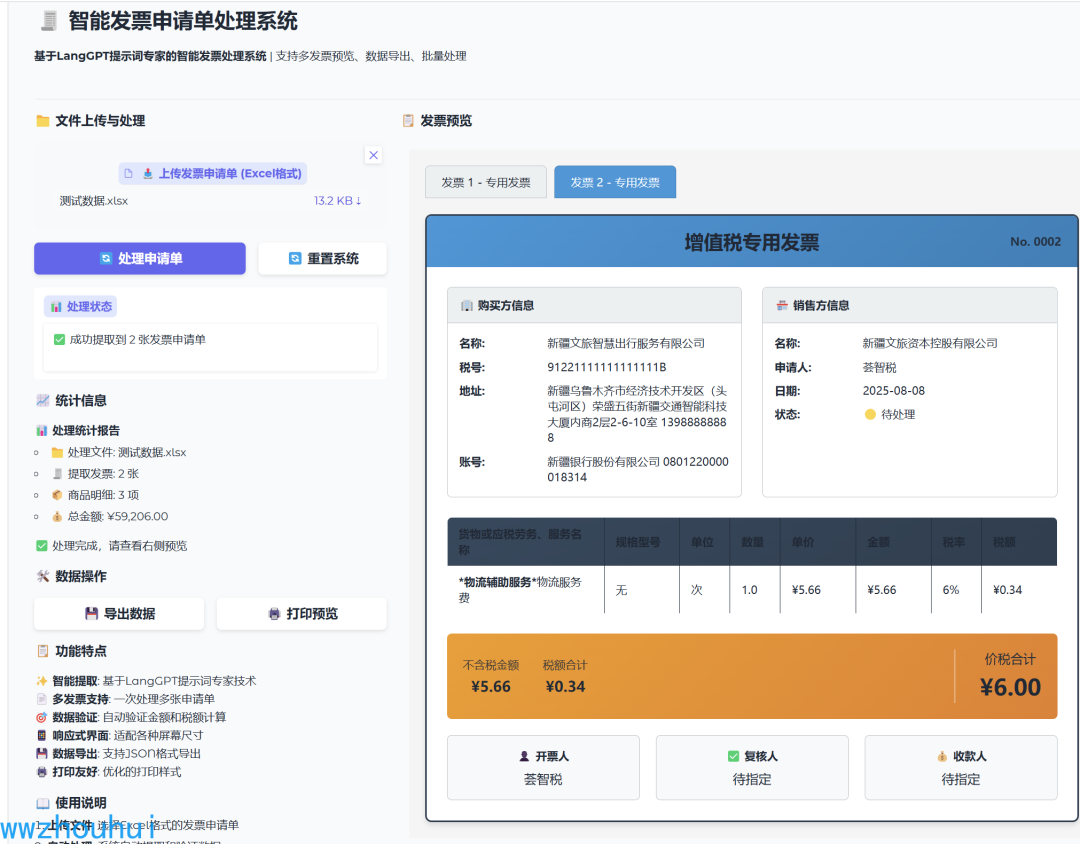
Task: Download the file via 13.2 KB link
Action: pos(337,200)
